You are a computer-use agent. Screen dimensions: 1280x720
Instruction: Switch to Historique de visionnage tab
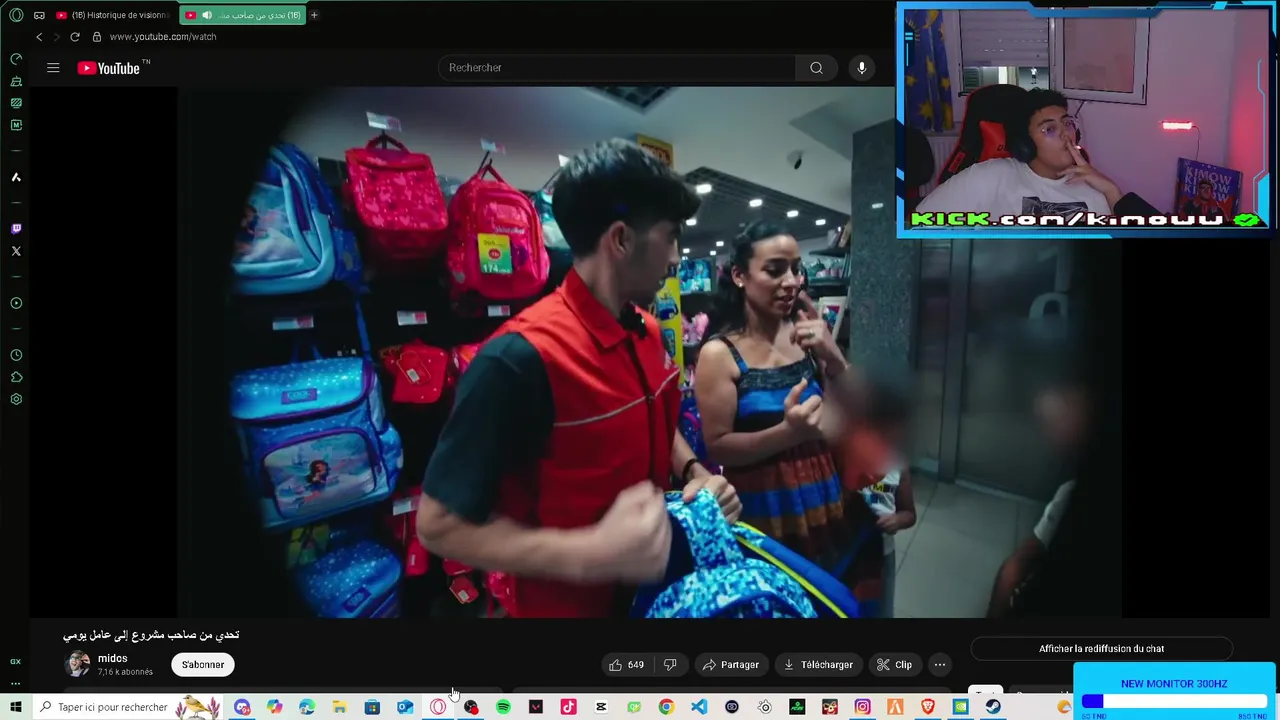click(113, 15)
